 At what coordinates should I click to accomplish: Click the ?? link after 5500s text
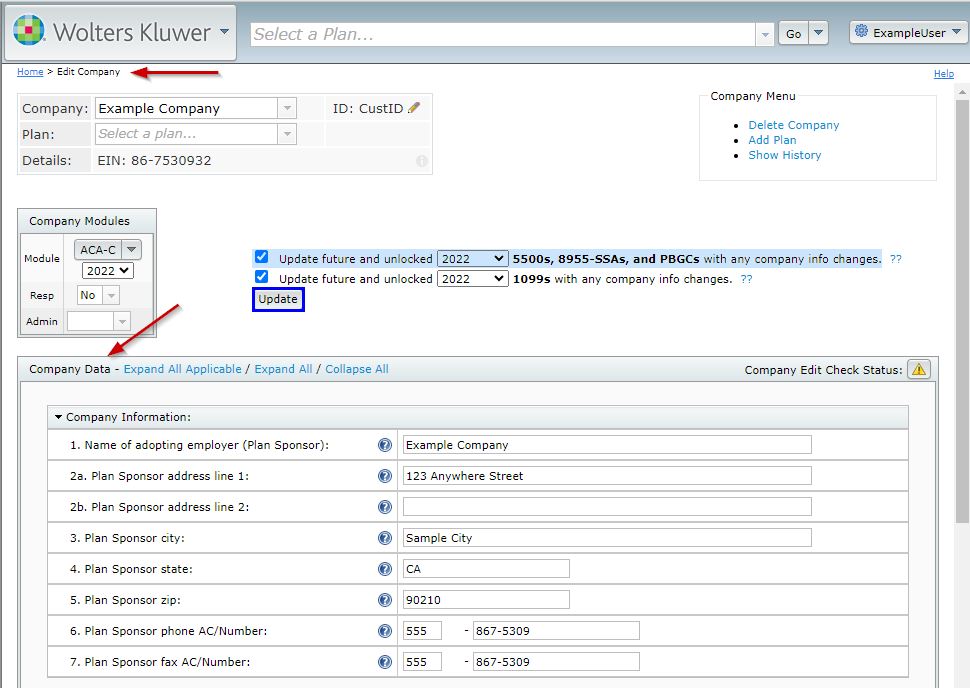click(x=895, y=259)
